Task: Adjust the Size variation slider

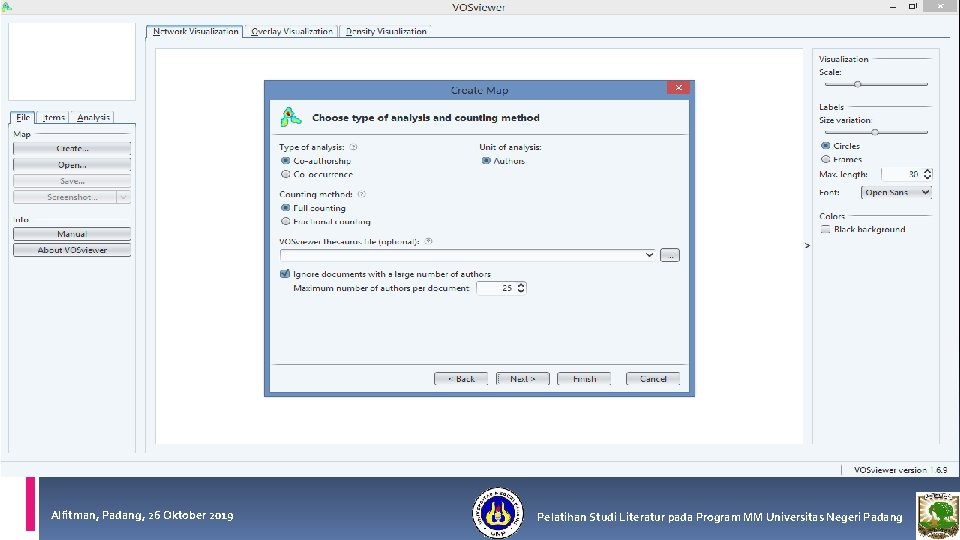Action: pyautogui.click(x=875, y=132)
